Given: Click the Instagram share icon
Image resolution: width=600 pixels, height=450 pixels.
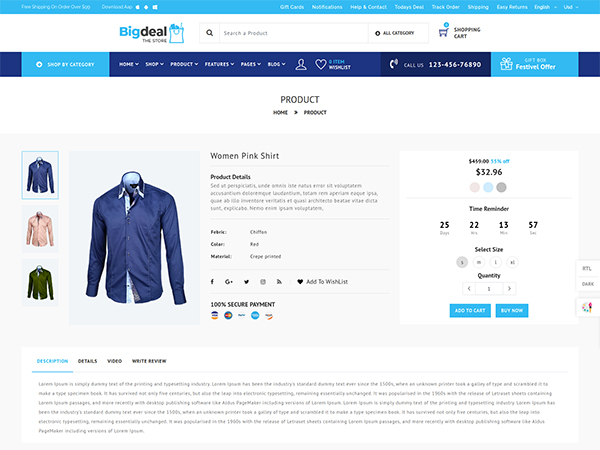Looking at the screenshot, I should (263, 282).
